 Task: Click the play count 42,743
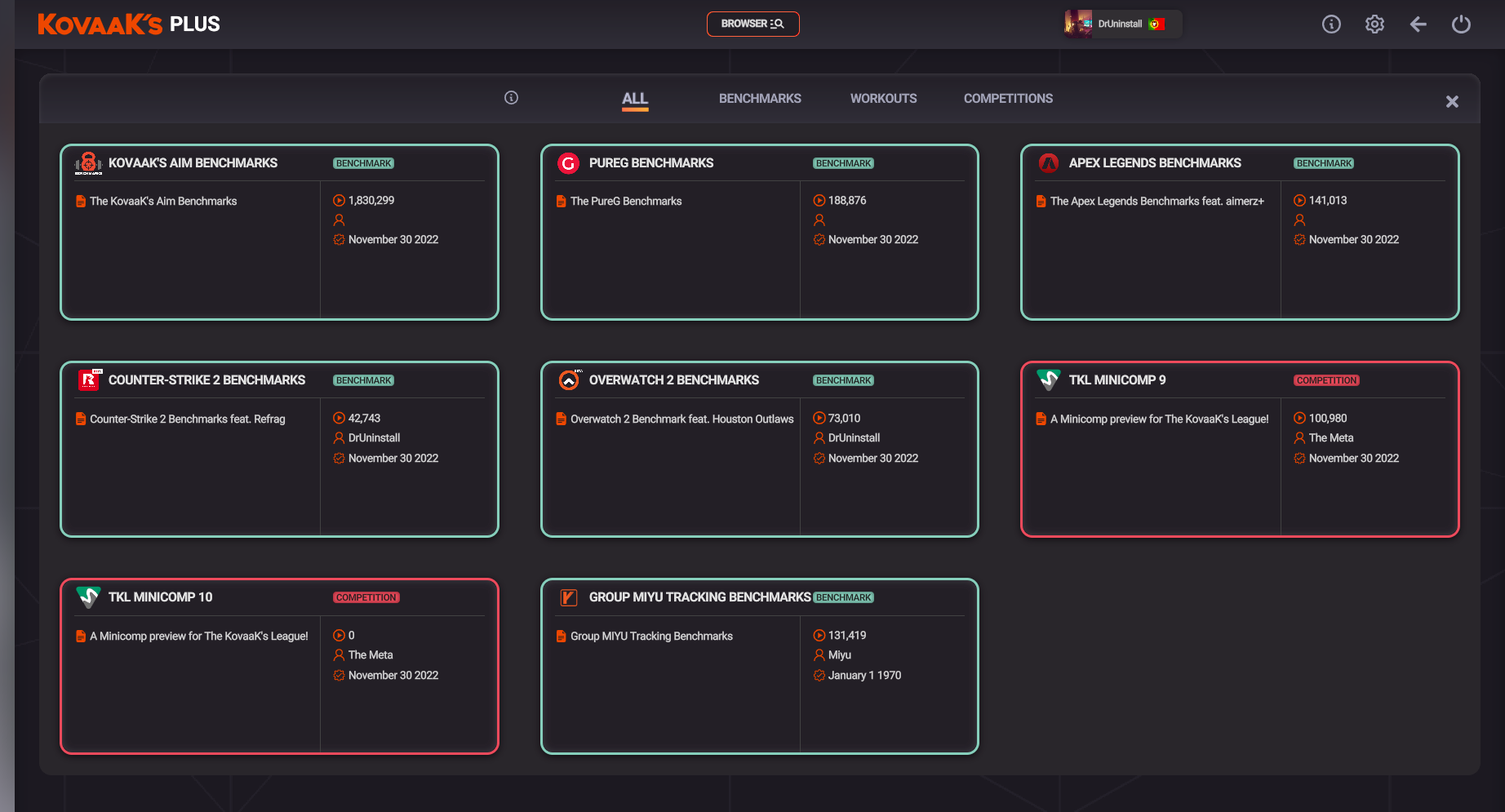tap(364, 418)
